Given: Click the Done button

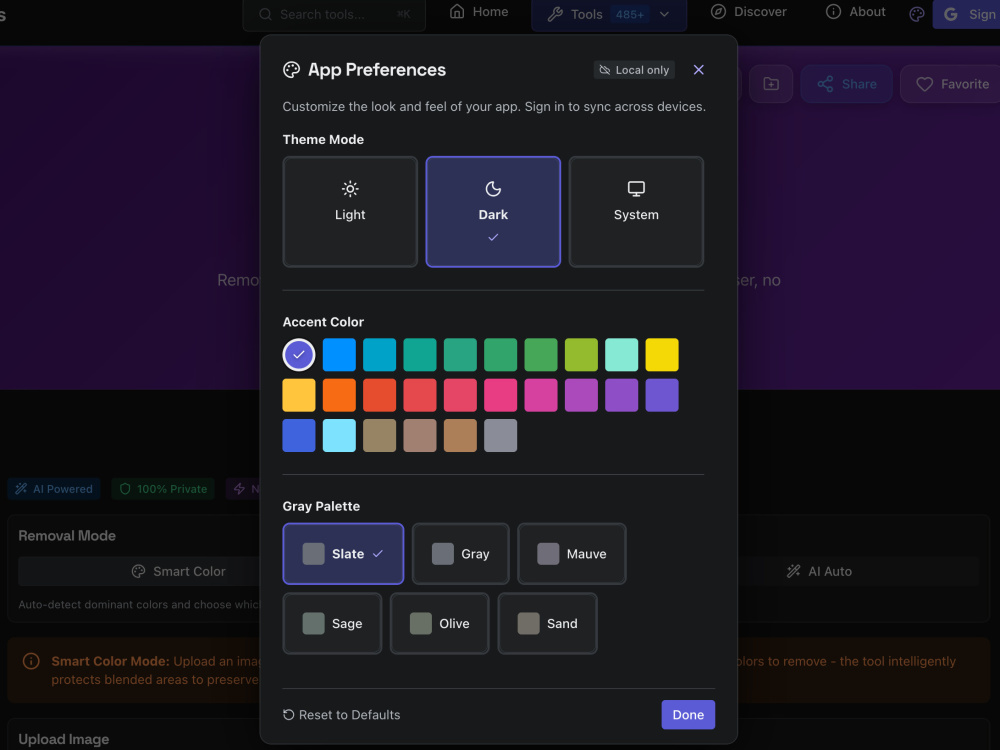Looking at the screenshot, I should (x=688, y=714).
